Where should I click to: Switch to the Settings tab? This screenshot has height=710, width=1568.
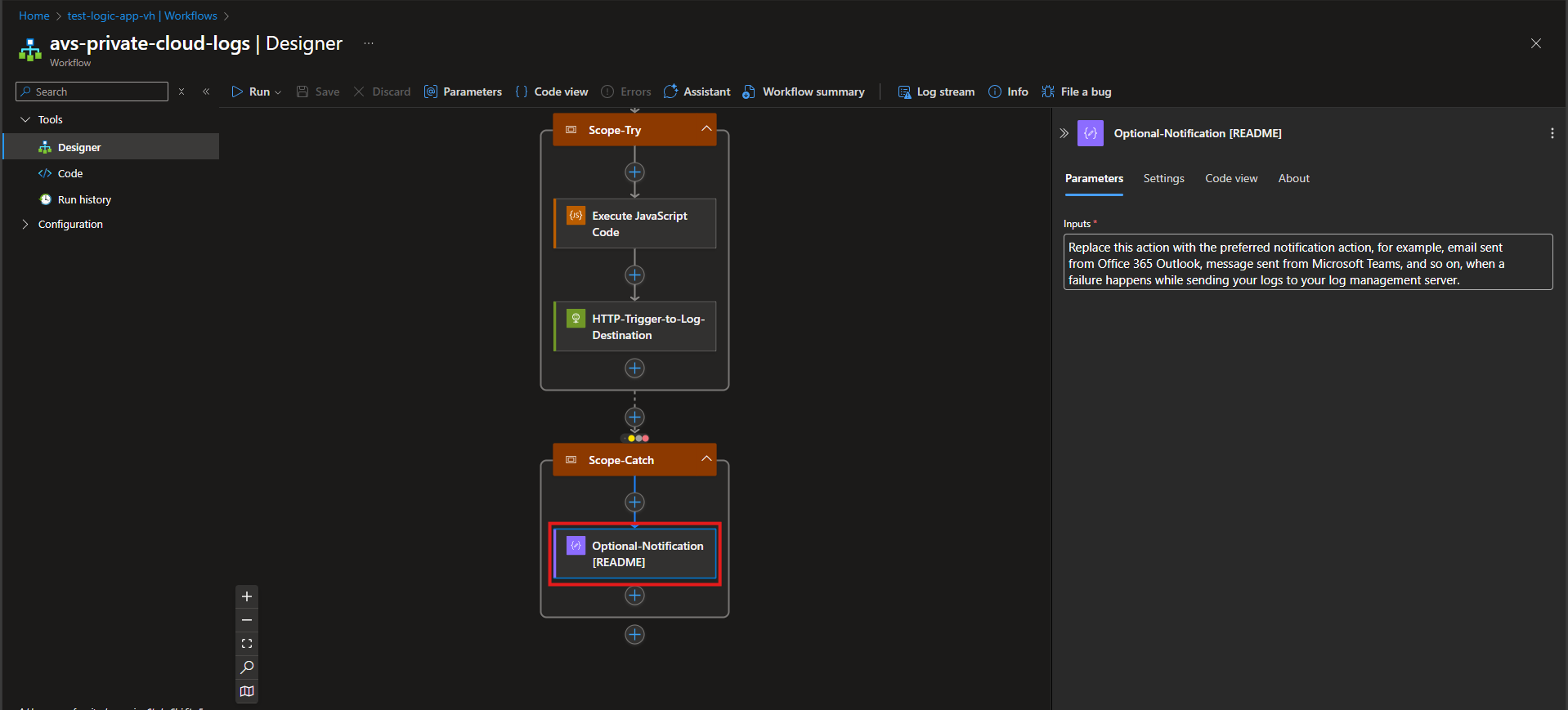pos(1163,178)
